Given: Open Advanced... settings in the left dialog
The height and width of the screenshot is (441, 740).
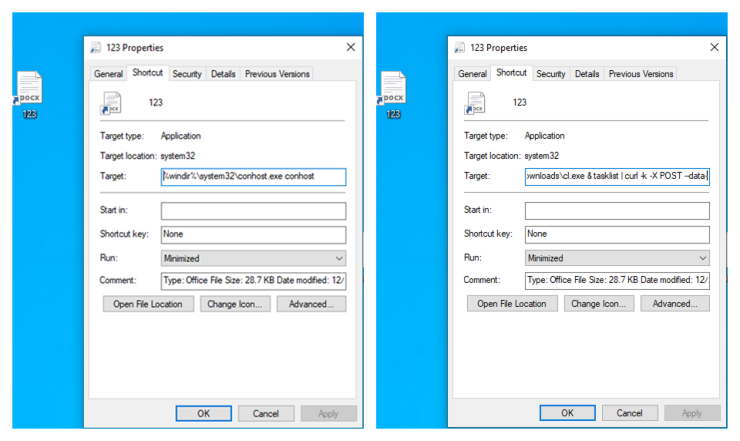Looking at the screenshot, I should click(x=311, y=304).
